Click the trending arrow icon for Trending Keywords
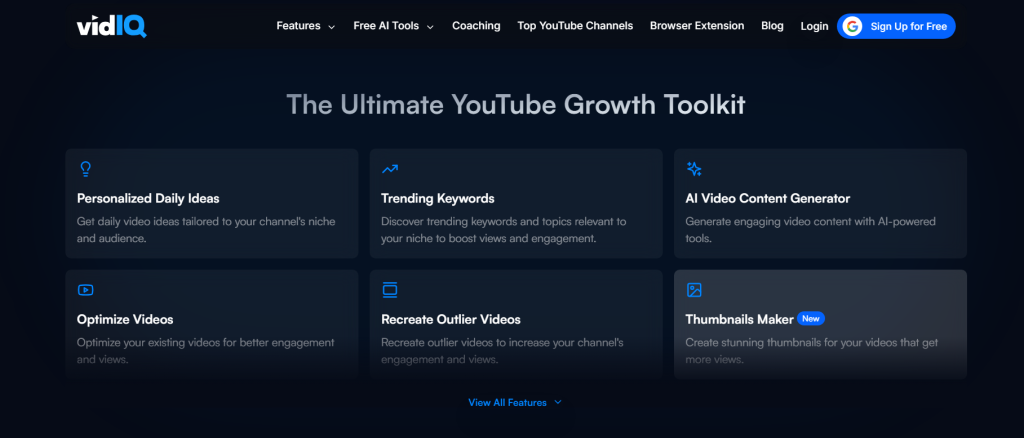Viewport: 1024px width, 438px height. (x=390, y=169)
